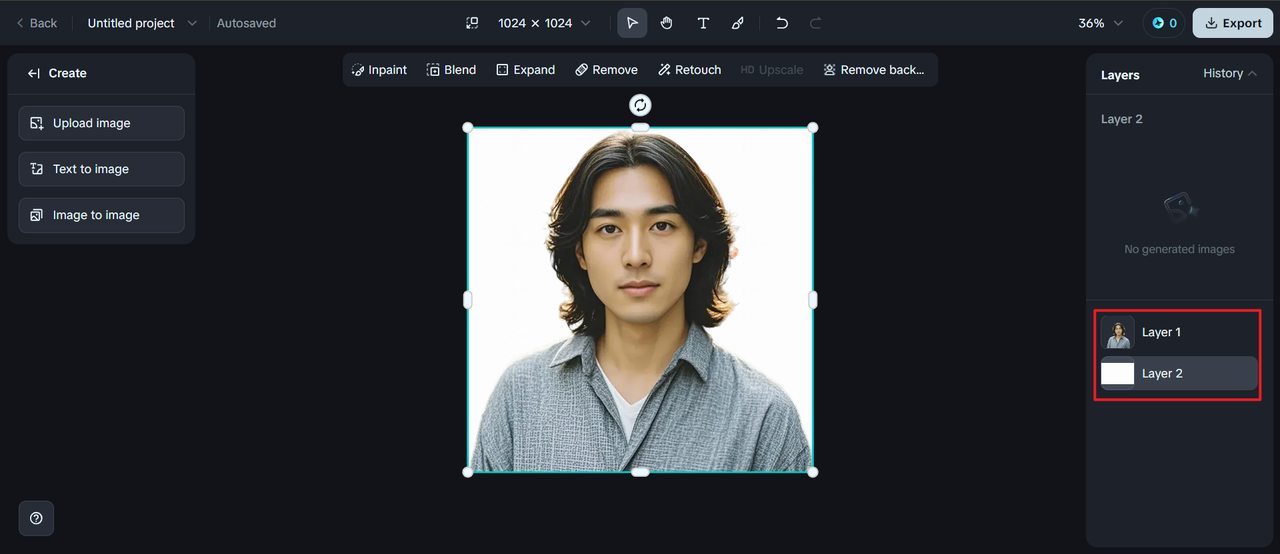The width and height of the screenshot is (1280, 554).
Task: Open Text to image
Action: pyautogui.click(x=101, y=169)
